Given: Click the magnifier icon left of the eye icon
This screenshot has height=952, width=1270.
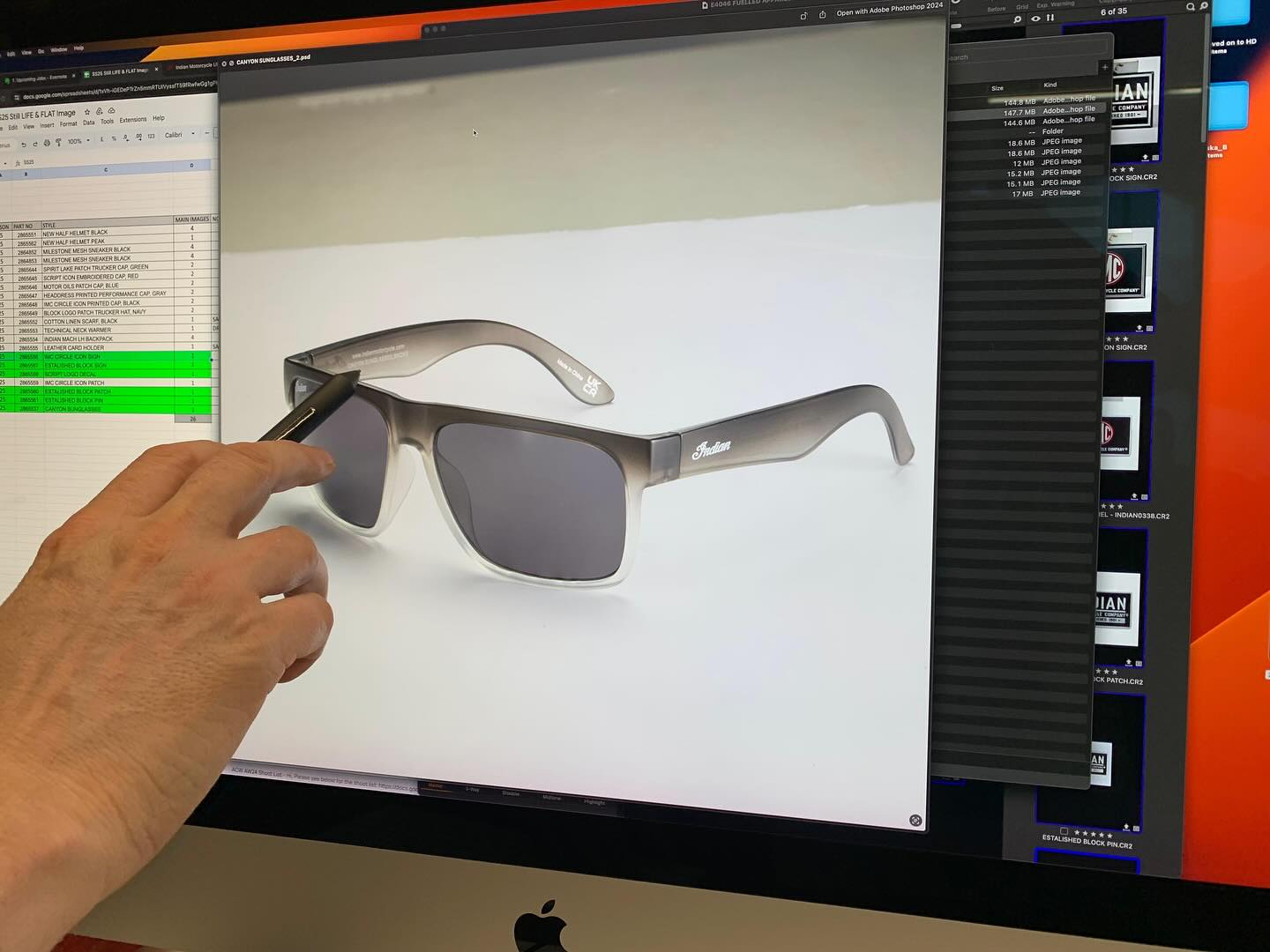Looking at the screenshot, I should (1017, 19).
